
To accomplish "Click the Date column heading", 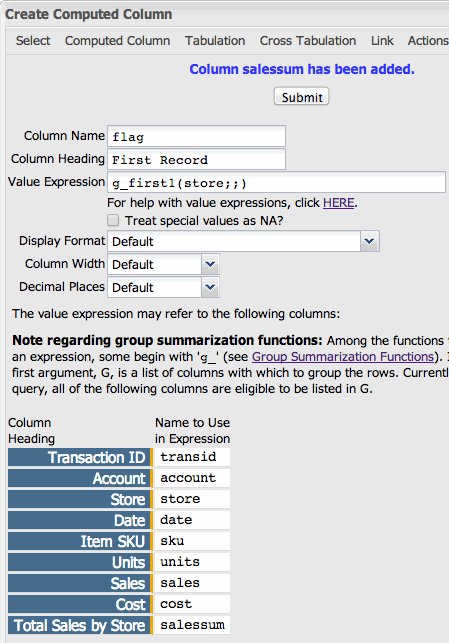I will click(x=80, y=520).
